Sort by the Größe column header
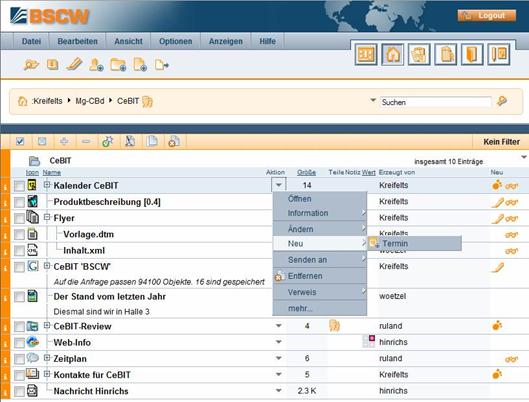Viewport: 529px width, 402px height. click(x=306, y=173)
